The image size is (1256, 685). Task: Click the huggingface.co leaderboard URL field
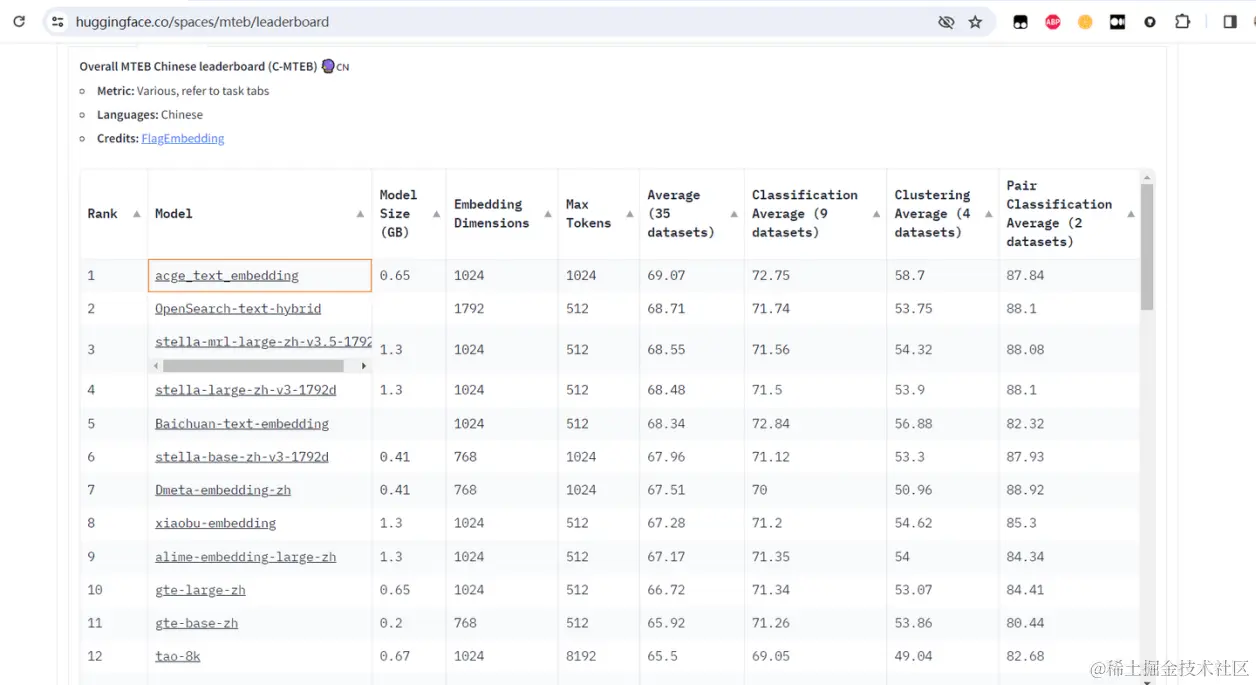tap(202, 21)
